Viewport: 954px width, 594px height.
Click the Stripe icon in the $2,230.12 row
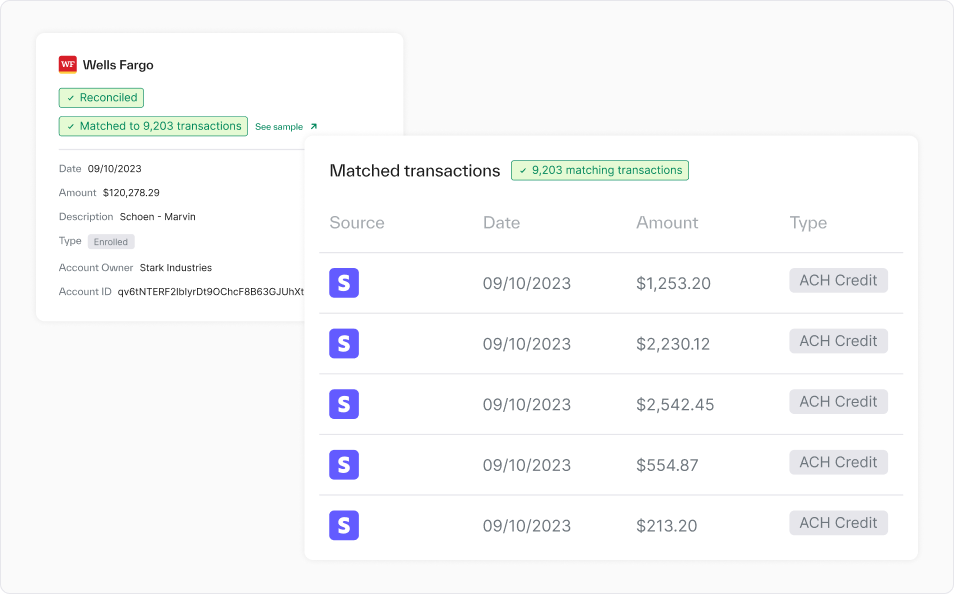(344, 344)
